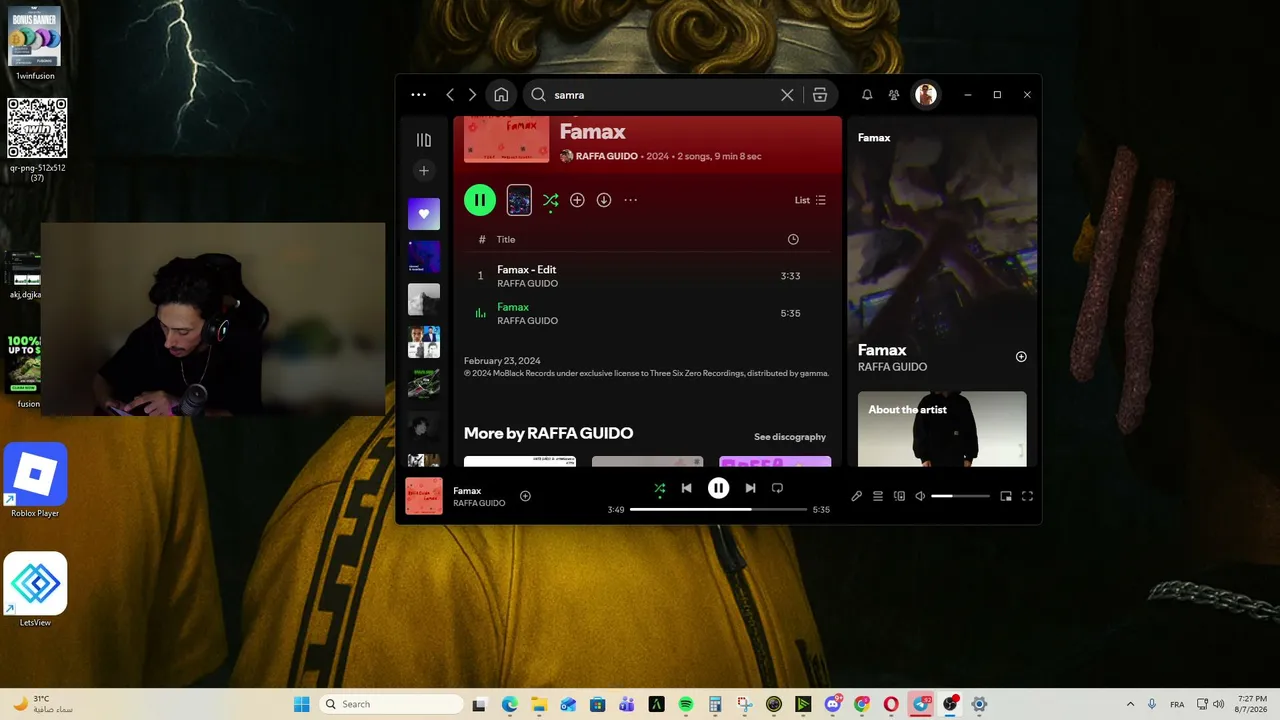The height and width of the screenshot is (720, 1280).
Task: Open Microsoft Edge from the taskbar
Action: [509, 704]
